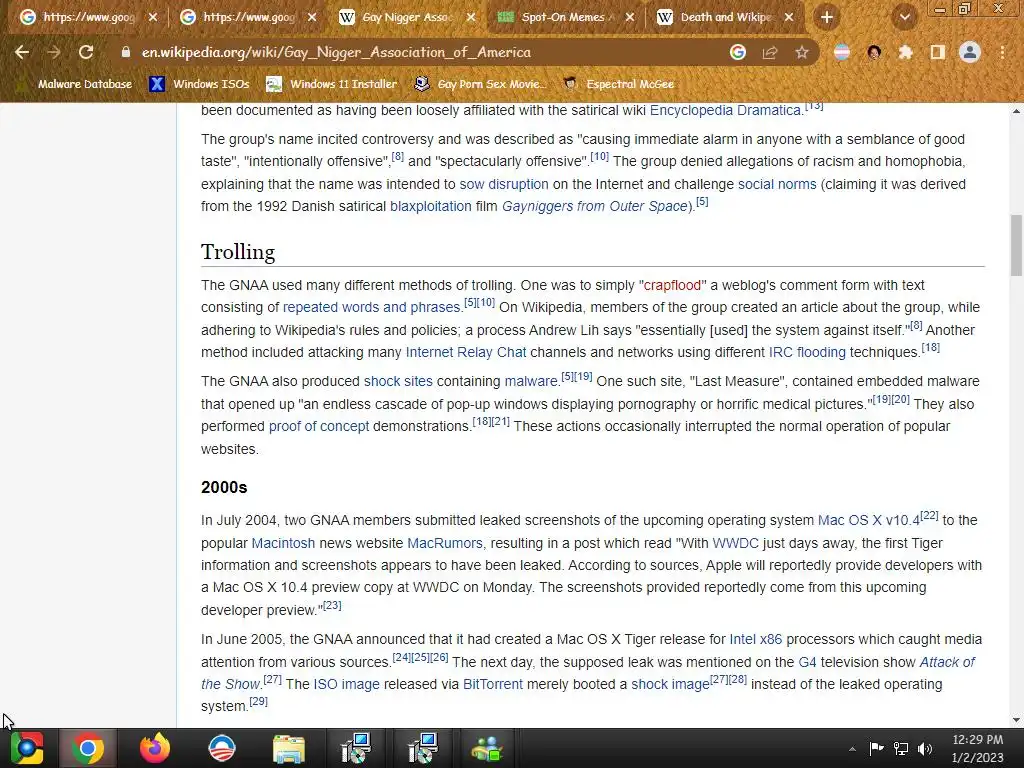Open the Extensions puzzle piece menu
Viewport: 1024px width, 768px height.
tap(906, 52)
